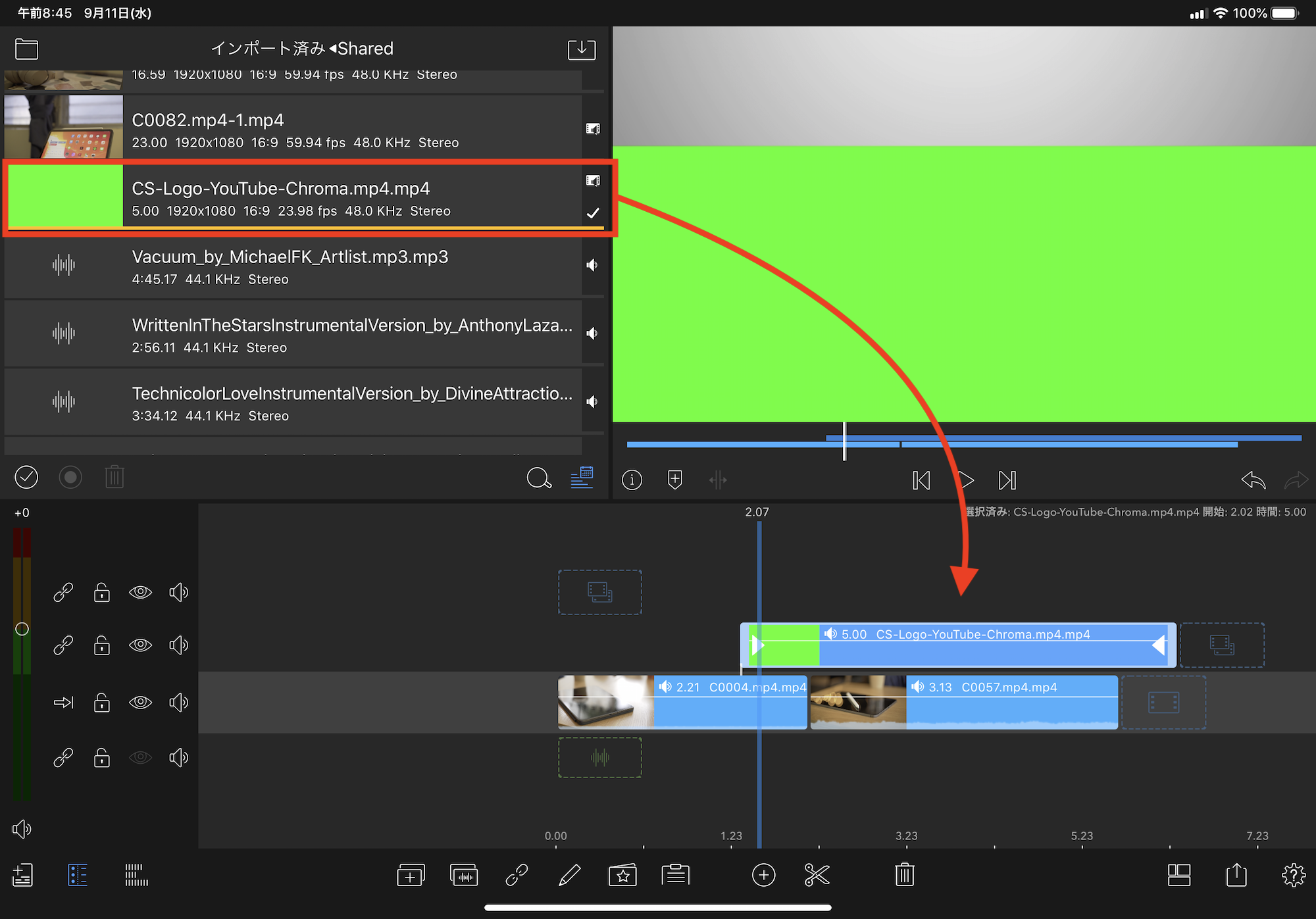Click the bottom toolbar trash delete icon
Viewport: 1316px width, 919px height.
point(905,875)
